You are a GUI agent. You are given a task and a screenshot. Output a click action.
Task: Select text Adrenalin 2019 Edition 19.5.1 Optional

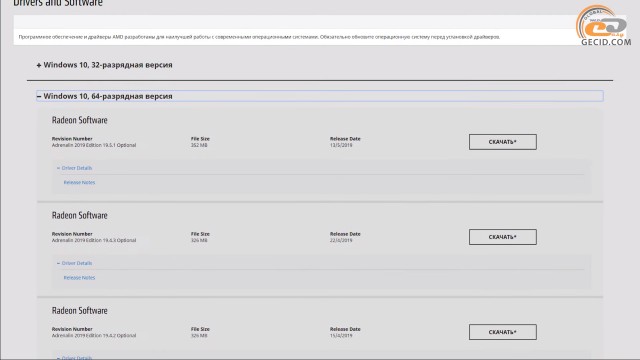coord(94,145)
